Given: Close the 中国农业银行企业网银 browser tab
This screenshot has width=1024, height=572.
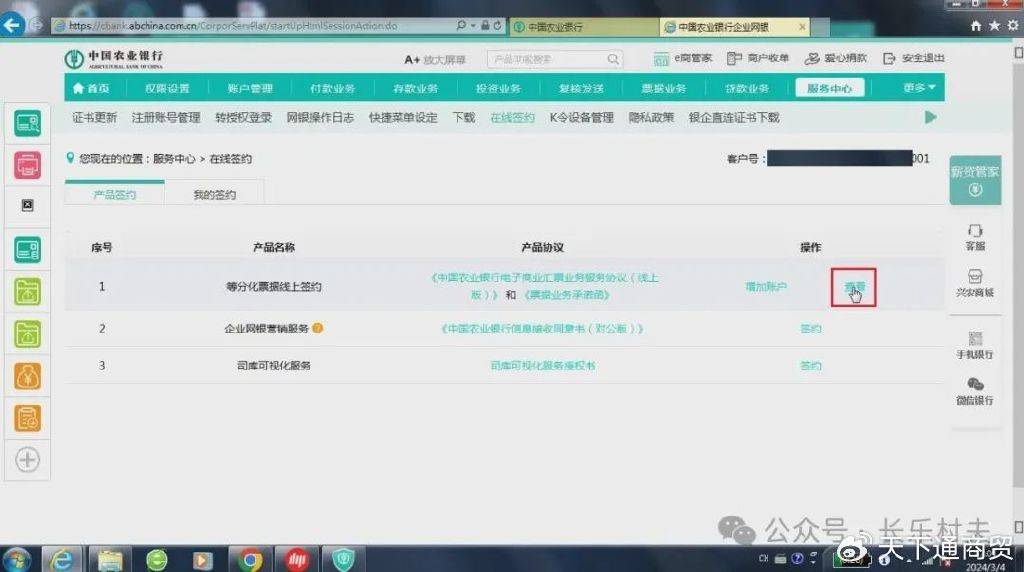Looking at the screenshot, I should coord(802,27).
